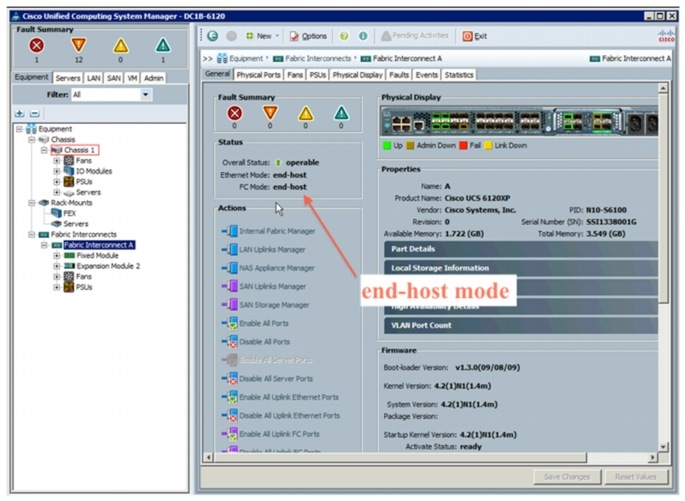685x501 pixels.
Task: Click the Exit button in toolbar
Action: coord(475,36)
